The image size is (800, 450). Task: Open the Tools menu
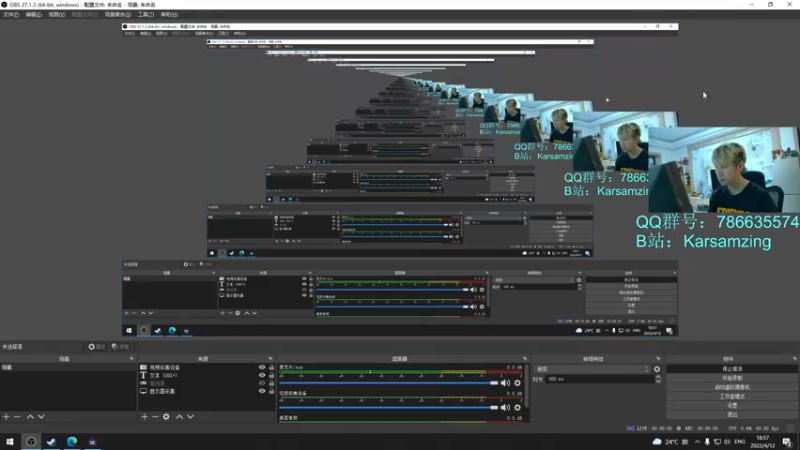[146, 15]
